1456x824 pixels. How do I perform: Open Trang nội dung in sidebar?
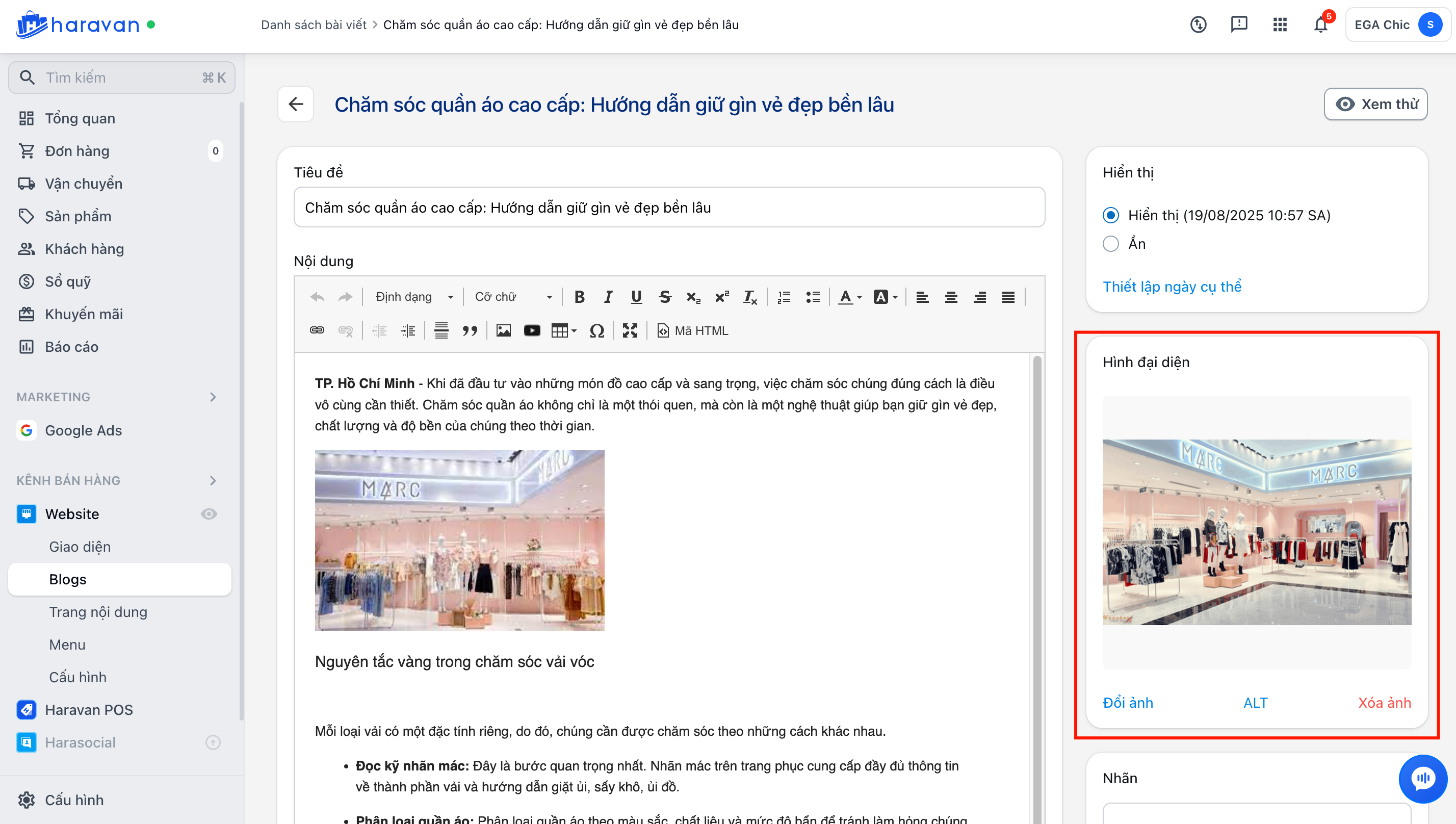pos(98,612)
